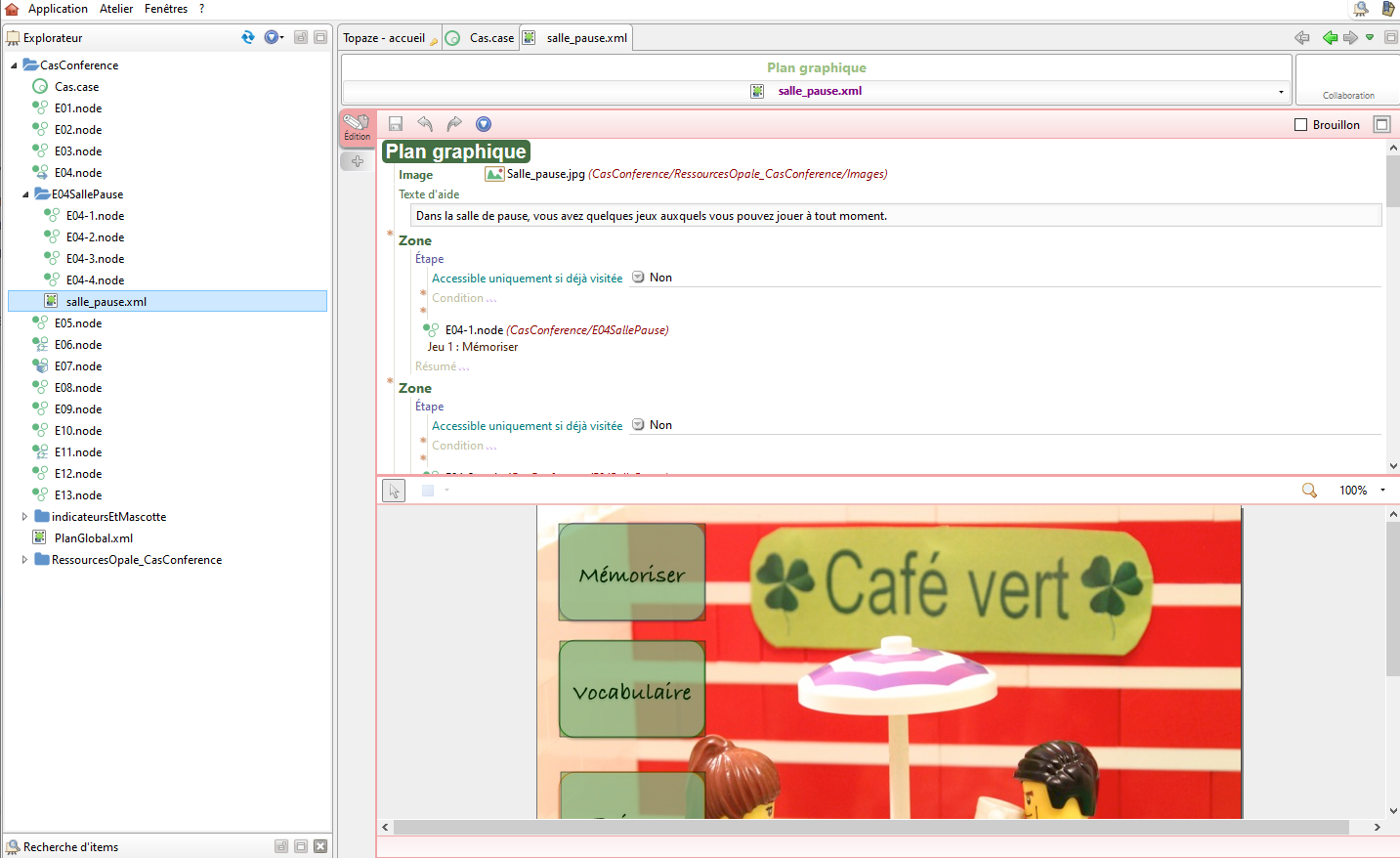Expand the indicateursEtMascotte folder
This screenshot has height=858, width=1400.
pos(25,517)
